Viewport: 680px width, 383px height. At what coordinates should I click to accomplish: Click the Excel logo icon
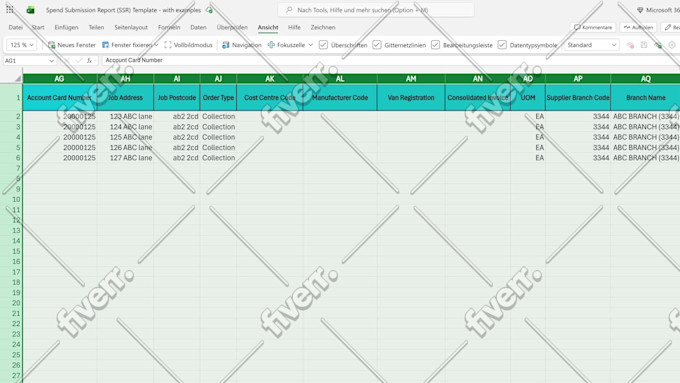click(x=30, y=10)
